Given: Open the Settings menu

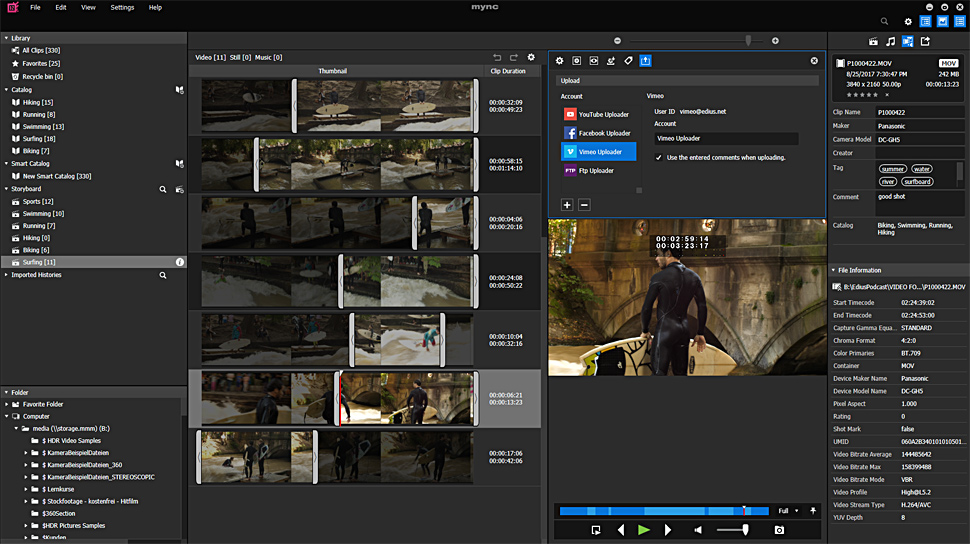Looking at the screenshot, I should pos(122,7).
